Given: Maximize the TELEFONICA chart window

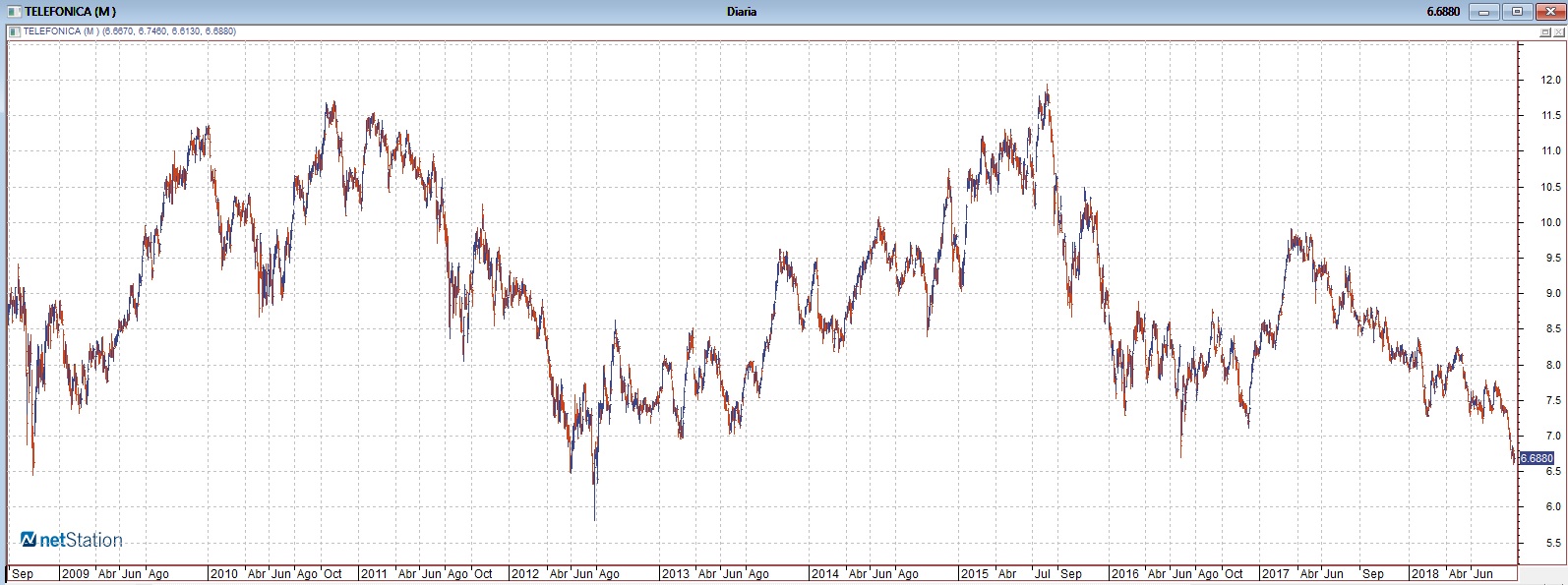Looking at the screenshot, I should pos(1516,12).
